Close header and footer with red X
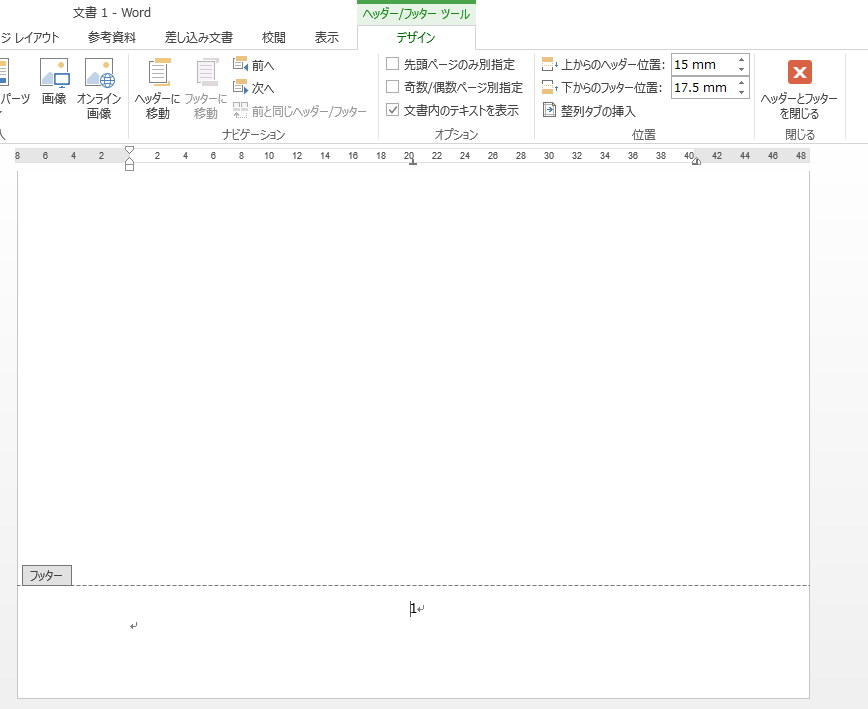Image resolution: width=868 pixels, height=709 pixels. [x=799, y=73]
